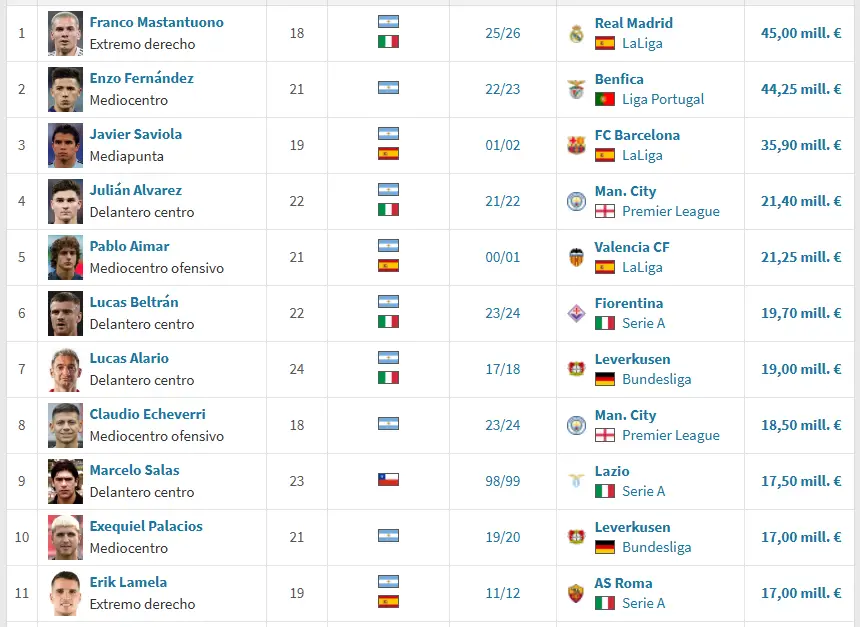Click the Liga Portugal league link
Viewport: 860px width, 627px height.
[x=663, y=99]
